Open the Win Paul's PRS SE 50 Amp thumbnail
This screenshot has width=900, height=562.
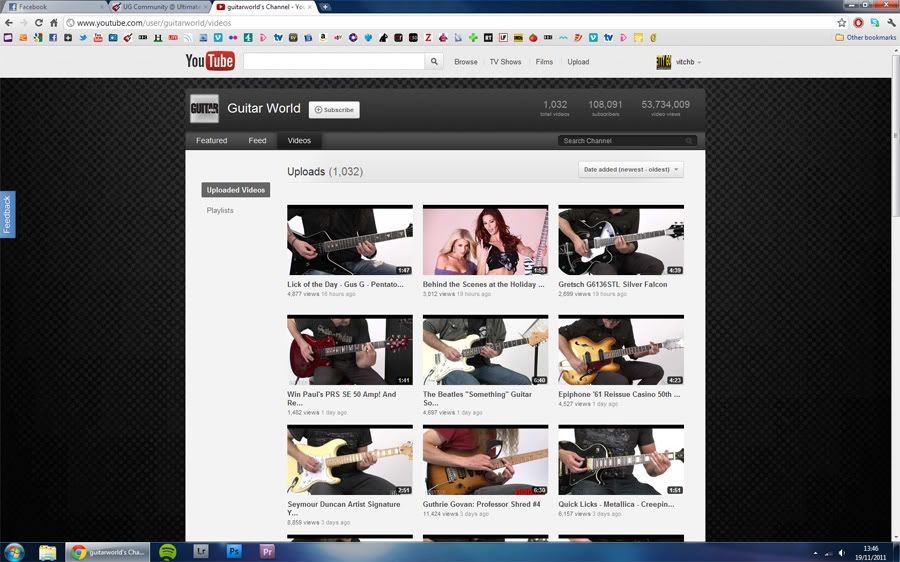pos(350,350)
